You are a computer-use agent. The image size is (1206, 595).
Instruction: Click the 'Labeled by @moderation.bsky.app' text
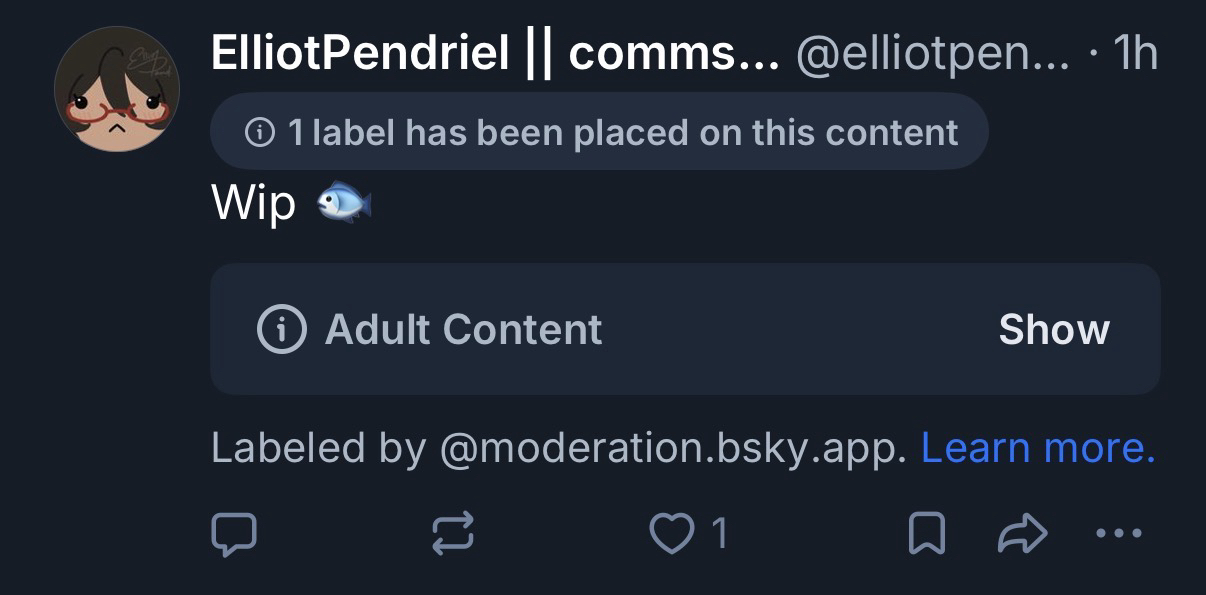click(558, 448)
